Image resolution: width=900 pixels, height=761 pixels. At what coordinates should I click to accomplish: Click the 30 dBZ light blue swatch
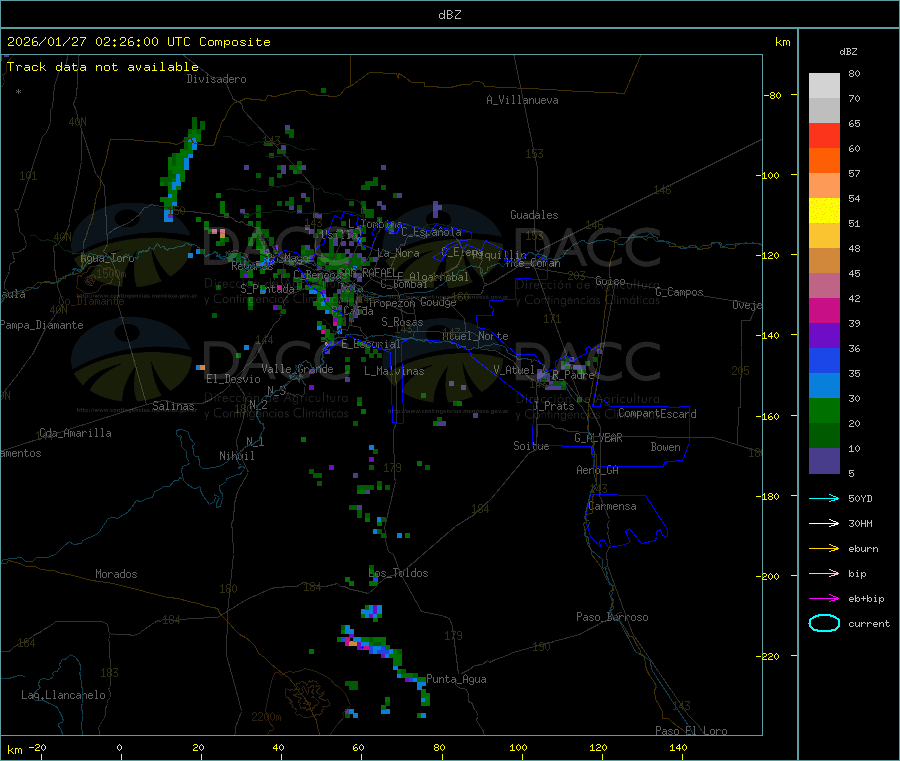pos(824,386)
